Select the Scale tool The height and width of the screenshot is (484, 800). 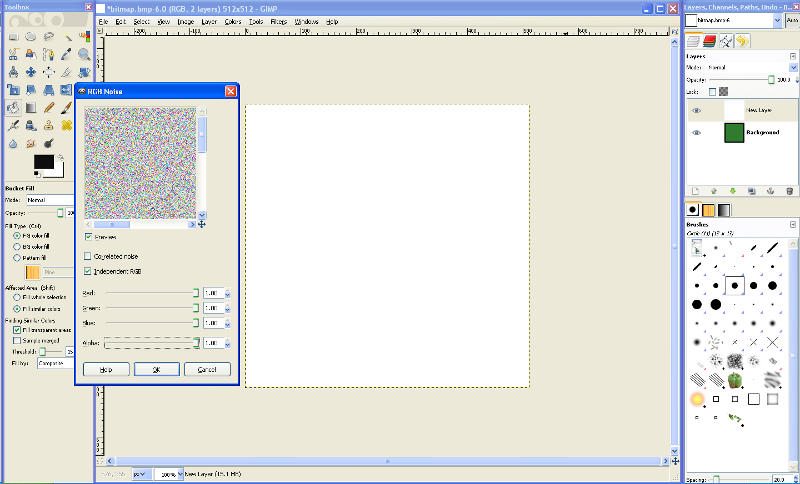click(x=13, y=90)
